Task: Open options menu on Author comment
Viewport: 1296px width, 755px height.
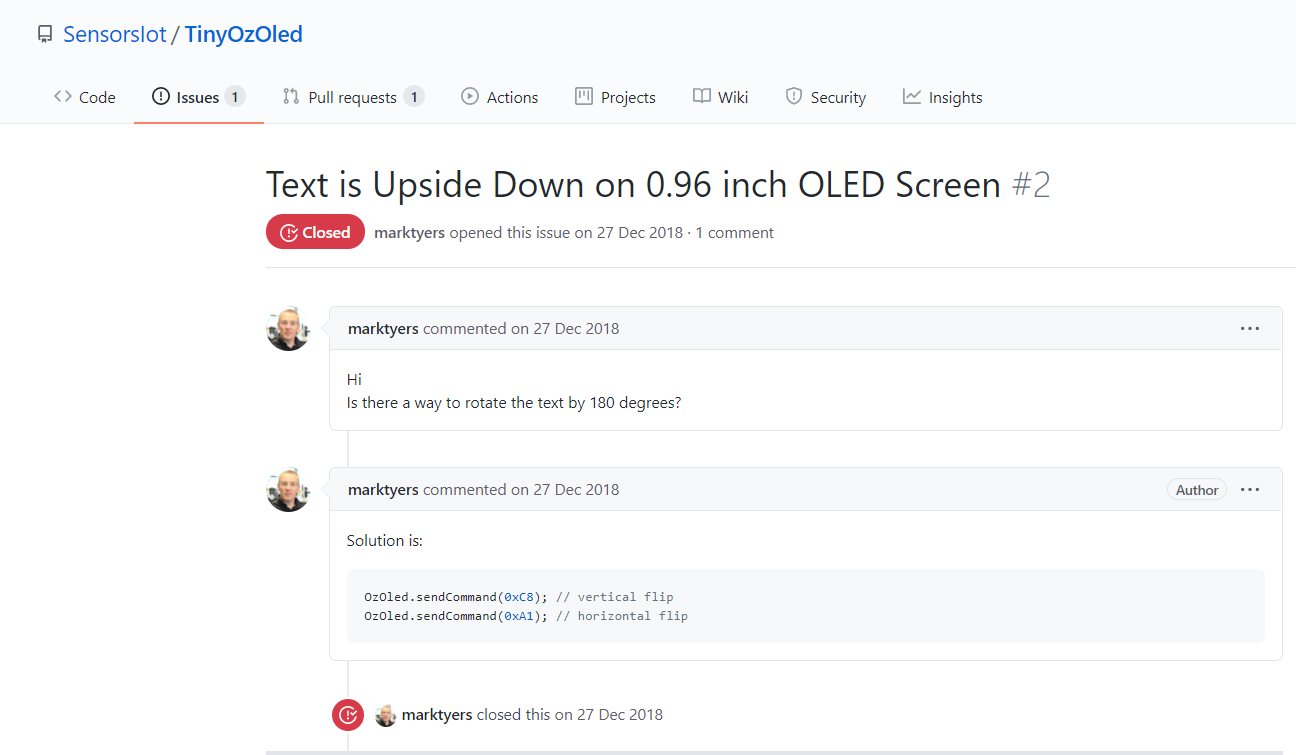Action: coord(1250,489)
